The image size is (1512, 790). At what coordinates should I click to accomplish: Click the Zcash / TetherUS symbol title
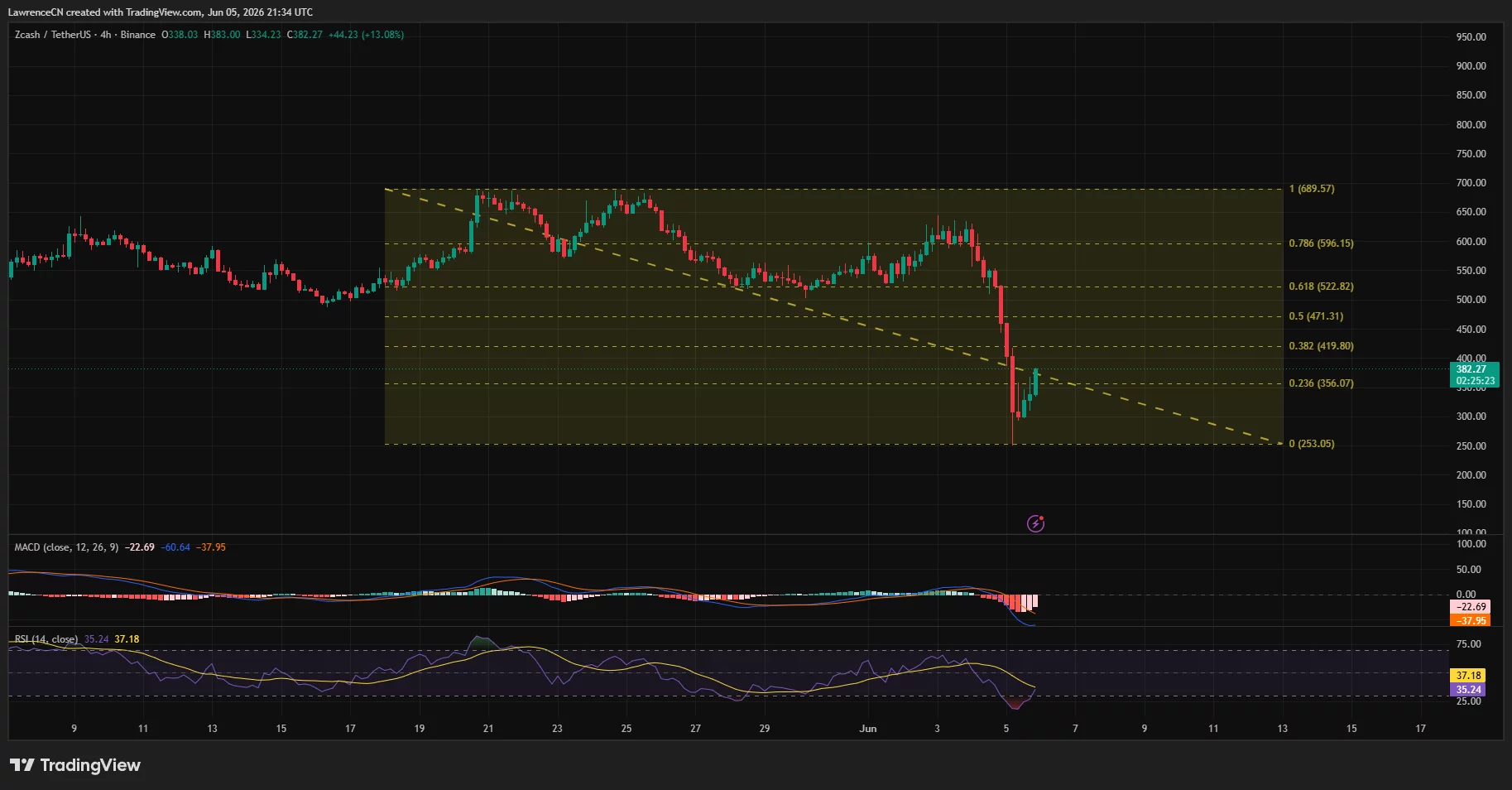(53, 35)
